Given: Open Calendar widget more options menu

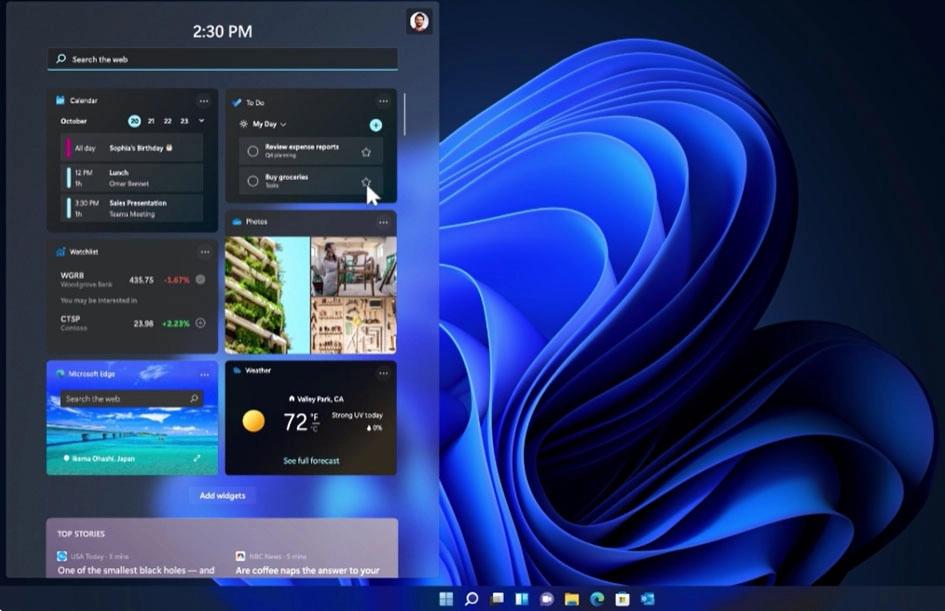Looking at the screenshot, I should 204,101.
